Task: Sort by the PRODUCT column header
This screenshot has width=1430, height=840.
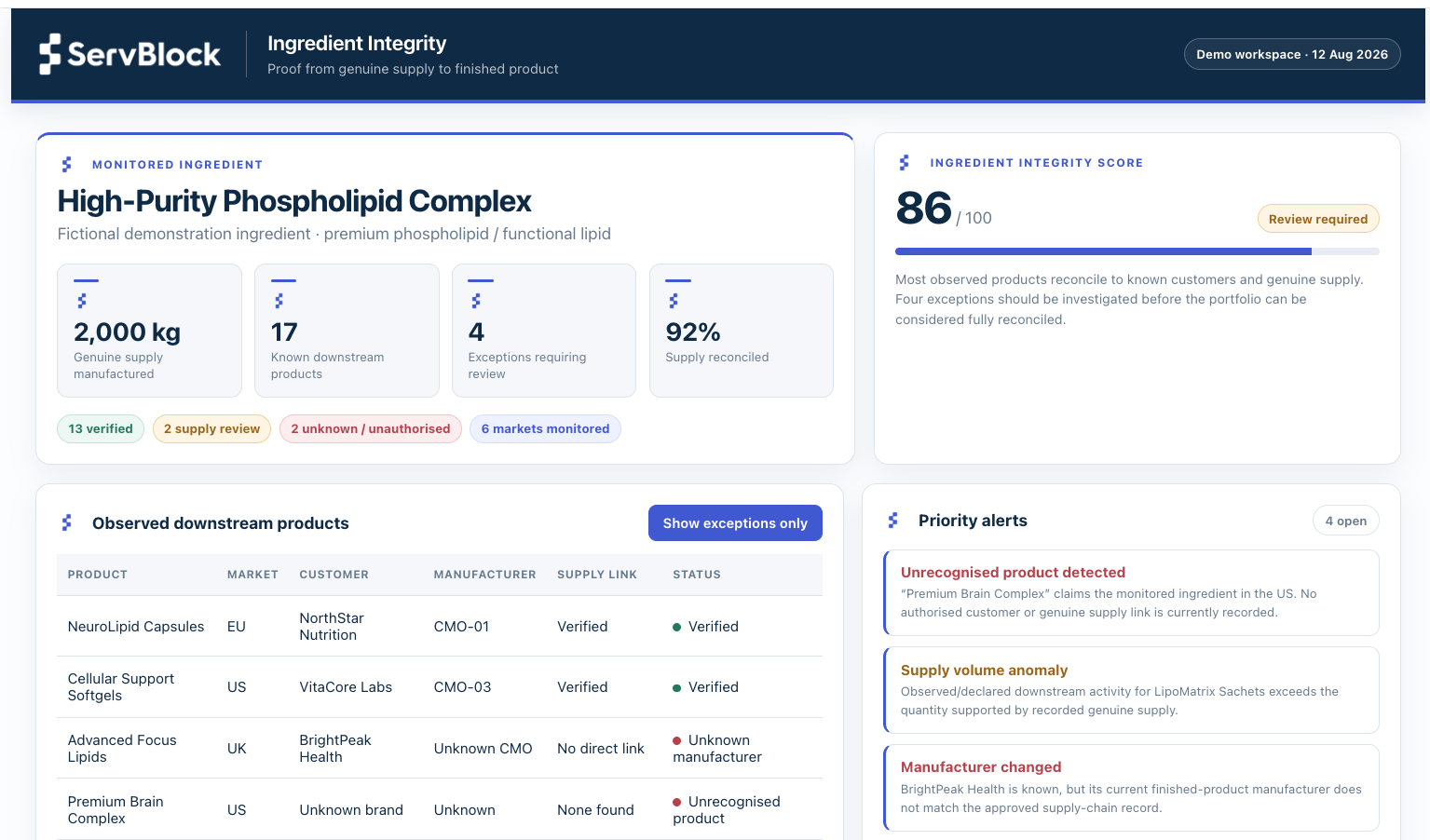Action: pos(98,575)
